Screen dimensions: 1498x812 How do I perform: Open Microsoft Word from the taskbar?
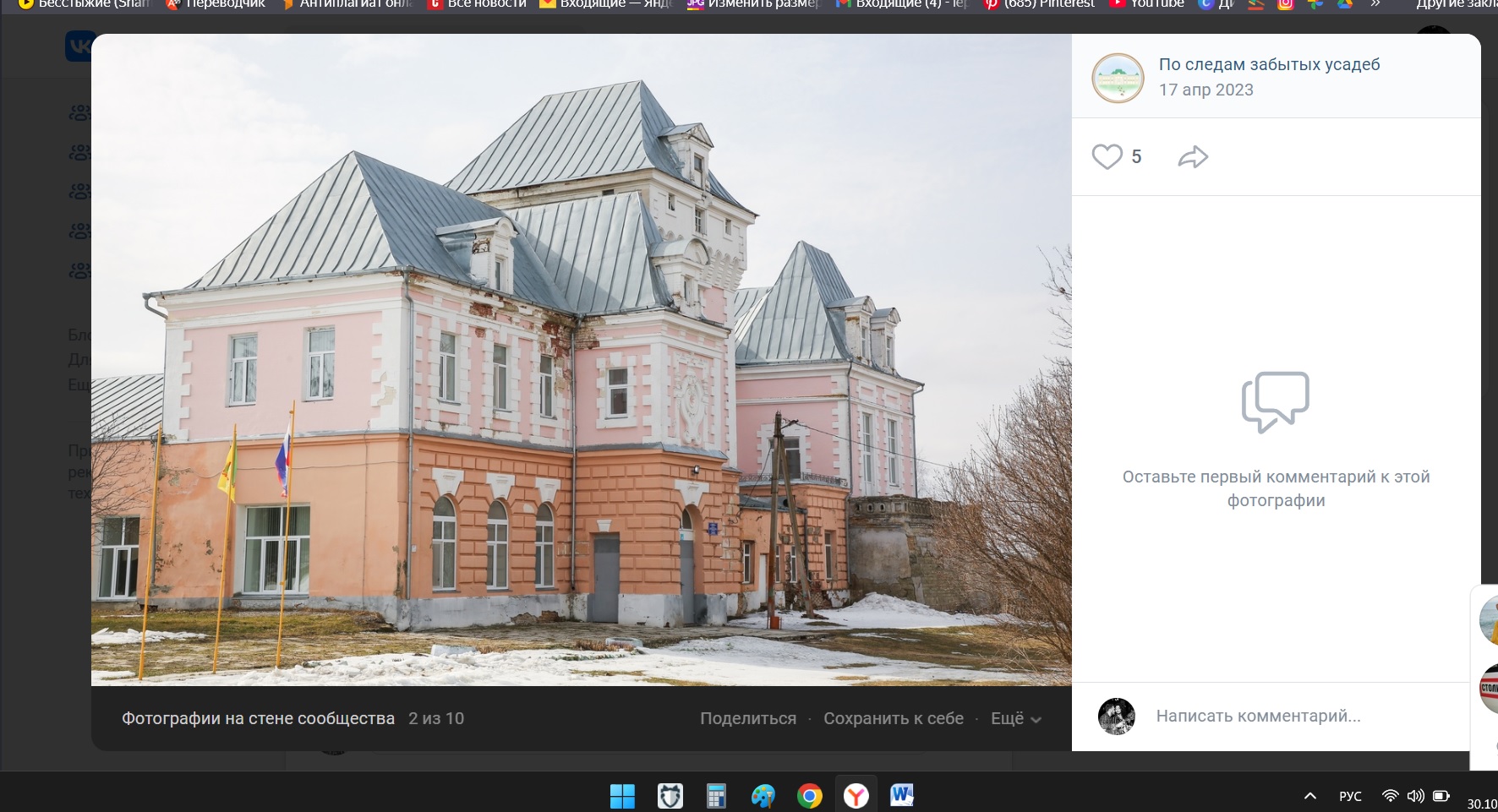[902, 796]
